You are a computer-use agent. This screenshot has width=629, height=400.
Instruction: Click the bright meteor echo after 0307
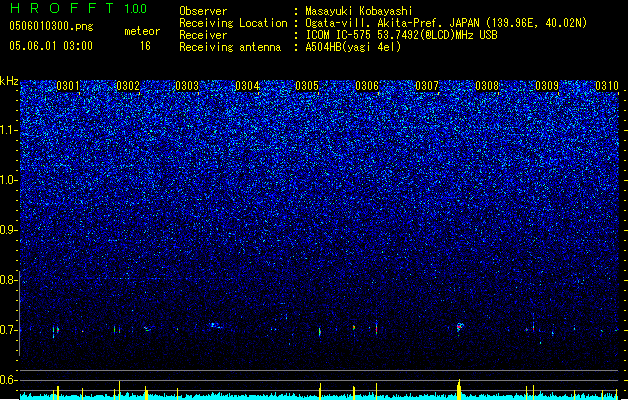(460, 327)
